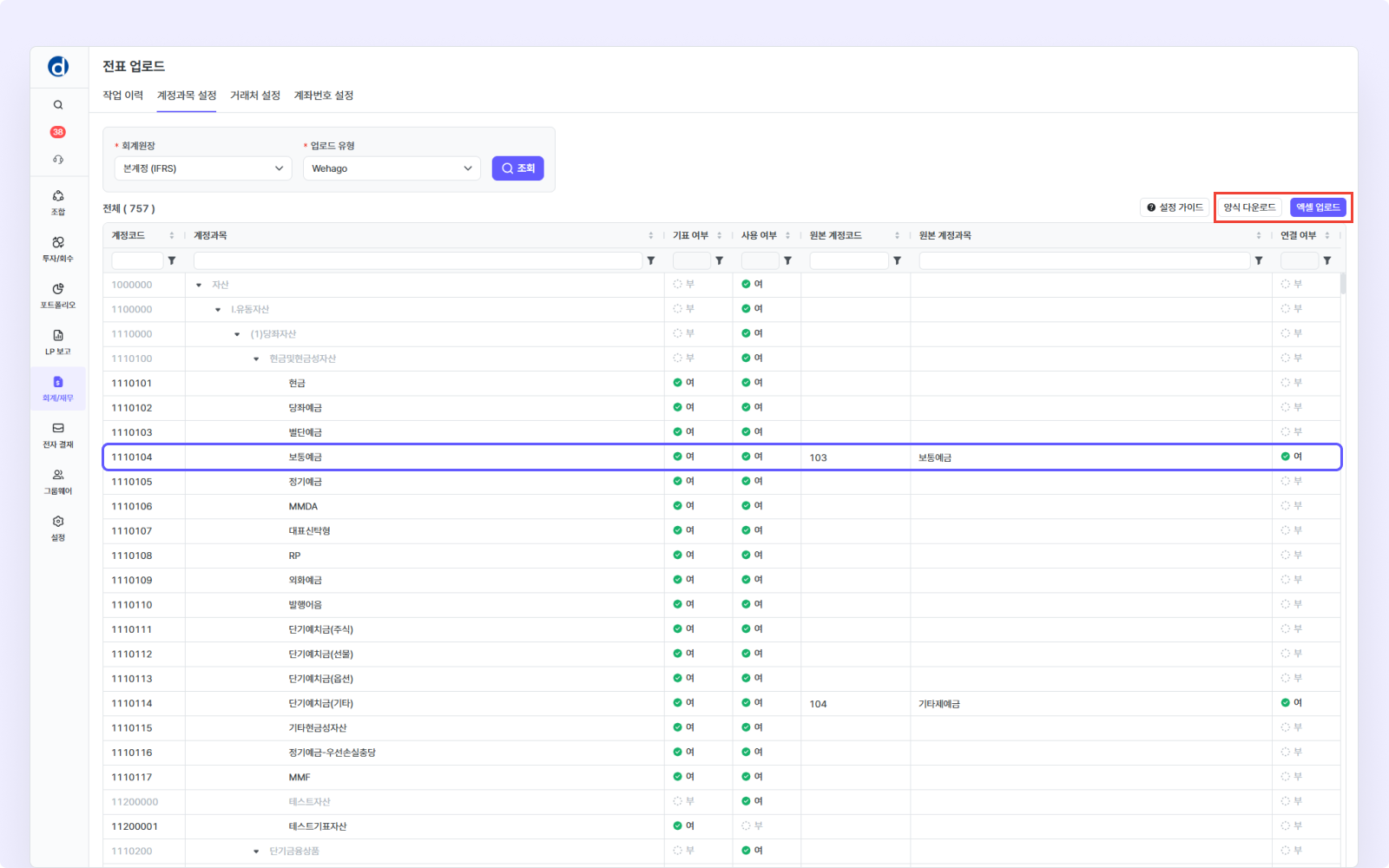Switch to the 계좌번호 설정 tab
This screenshot has height=868, width=1389.
point(324,95)
